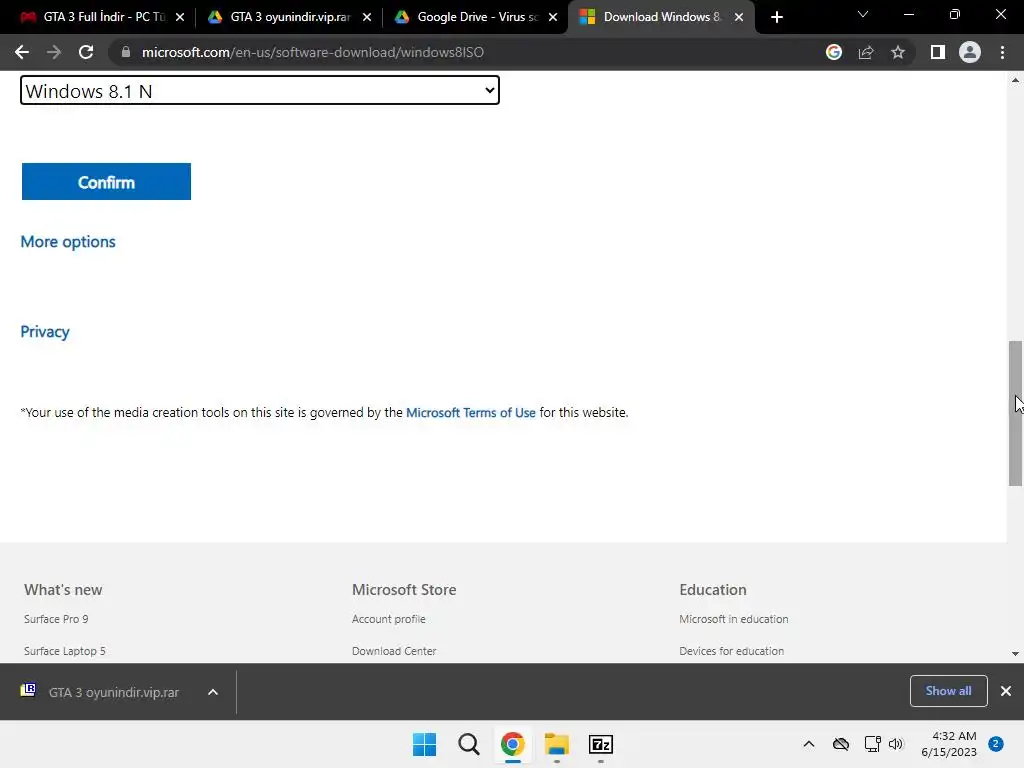
Task: Go back to the previous page
Action: tap(22, 52)
